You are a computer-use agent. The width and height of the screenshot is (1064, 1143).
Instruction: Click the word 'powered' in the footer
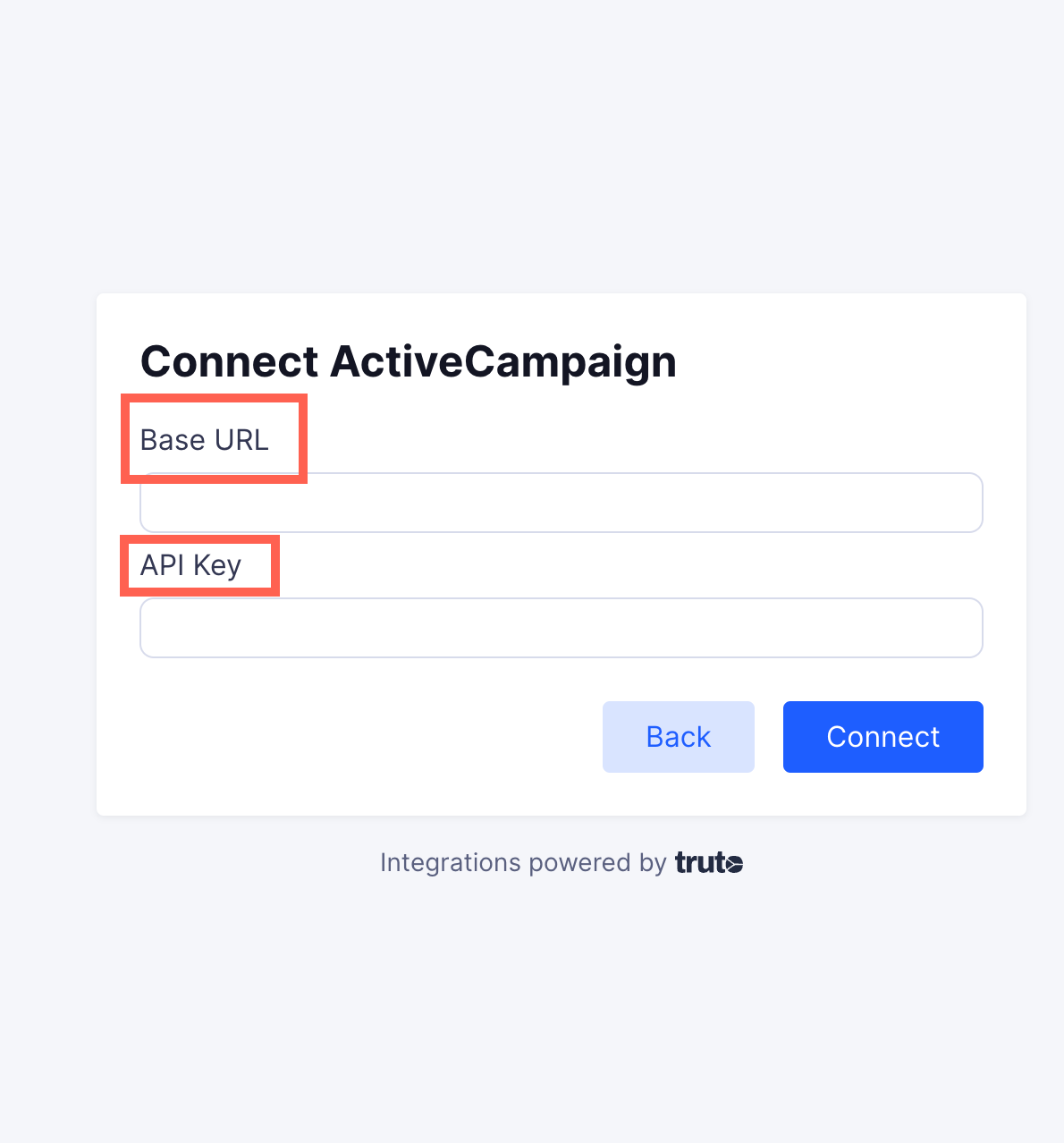(x=580, y=863)
